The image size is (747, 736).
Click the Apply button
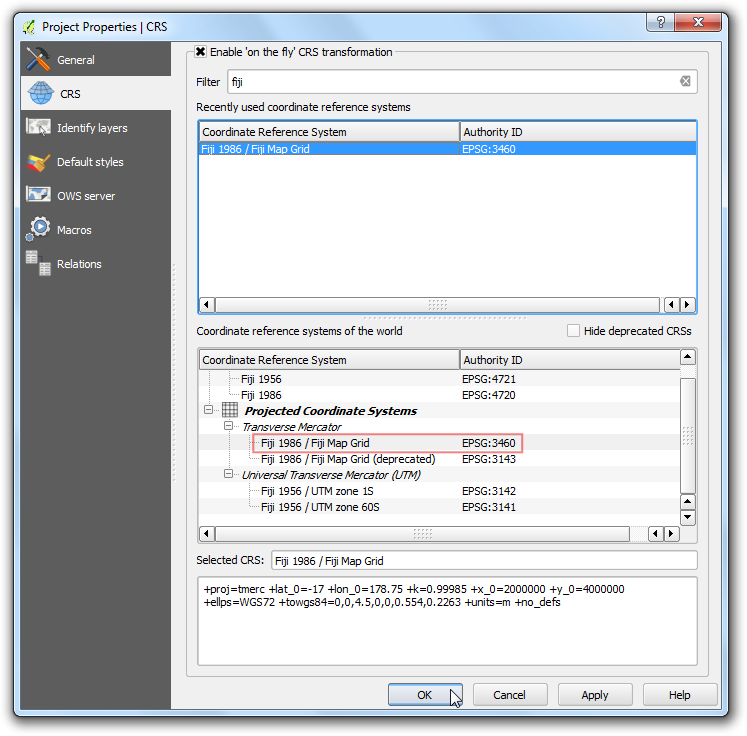(594, 695)
